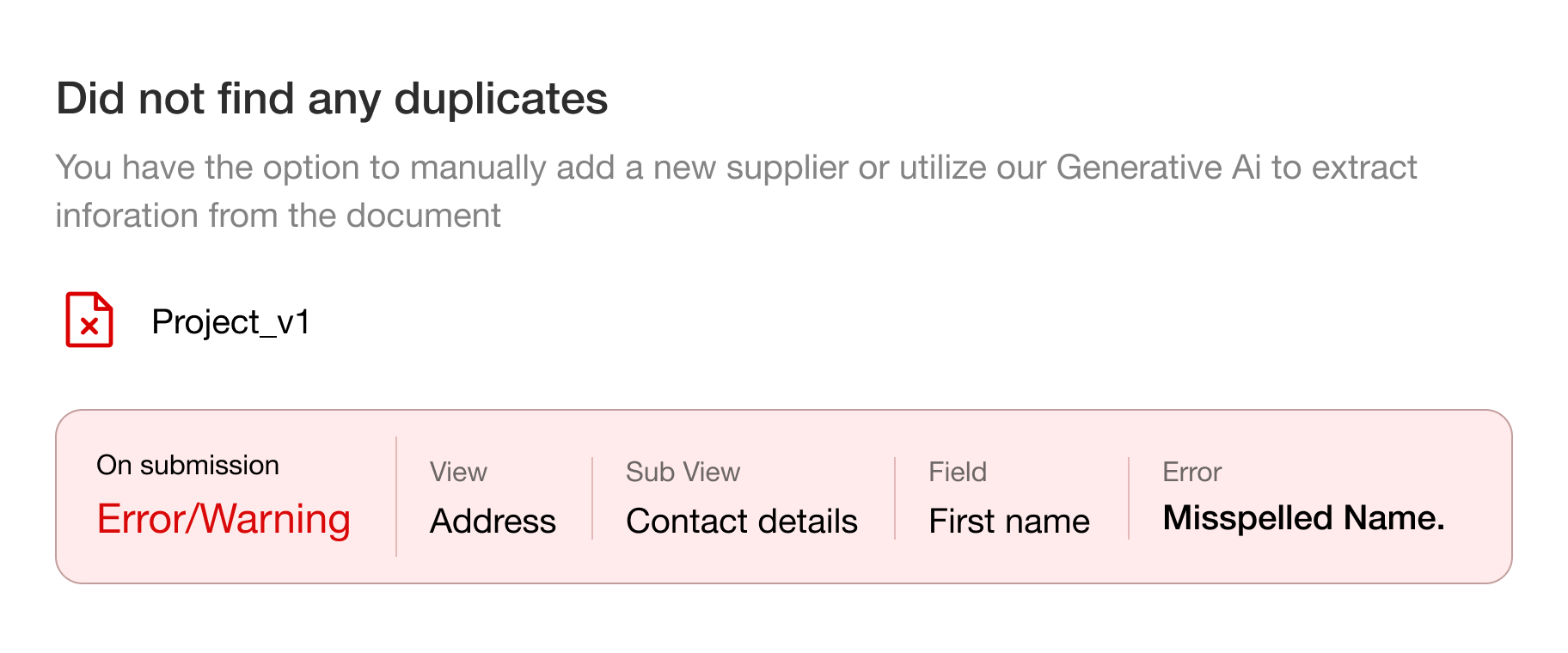The image size is (1568, 653).
Task: Click the divider before the Field column
Action: [895, 498]
